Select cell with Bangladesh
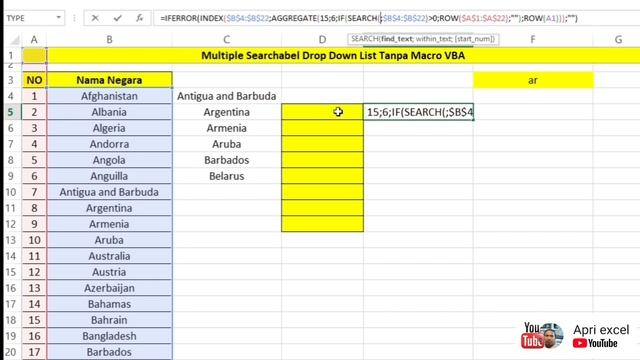 (109, 336)
